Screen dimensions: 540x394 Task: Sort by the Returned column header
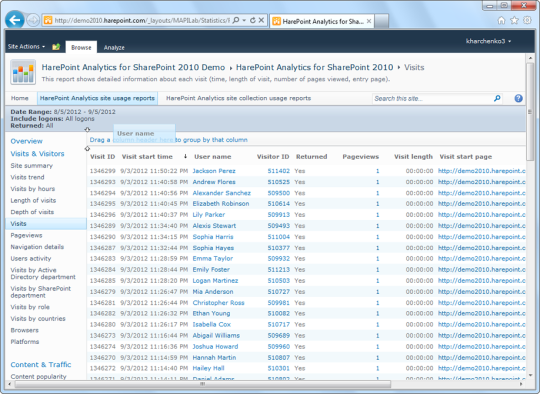(x=311, y=157)
